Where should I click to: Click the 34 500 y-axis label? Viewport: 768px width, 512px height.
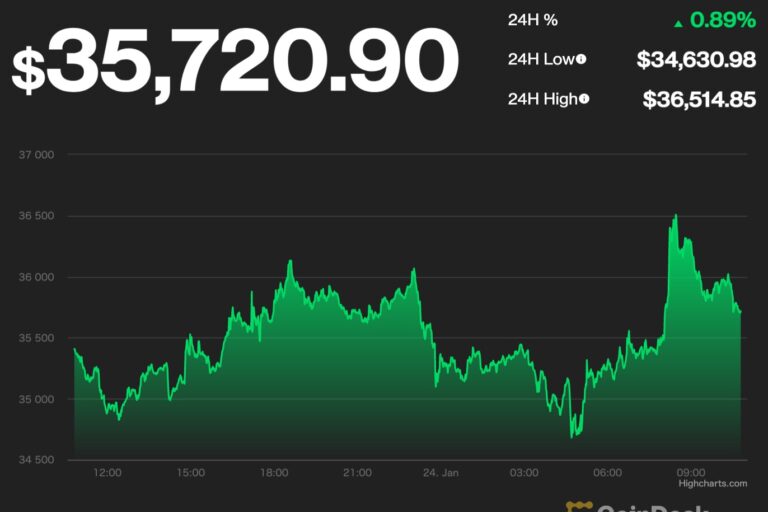pos(36,460)
